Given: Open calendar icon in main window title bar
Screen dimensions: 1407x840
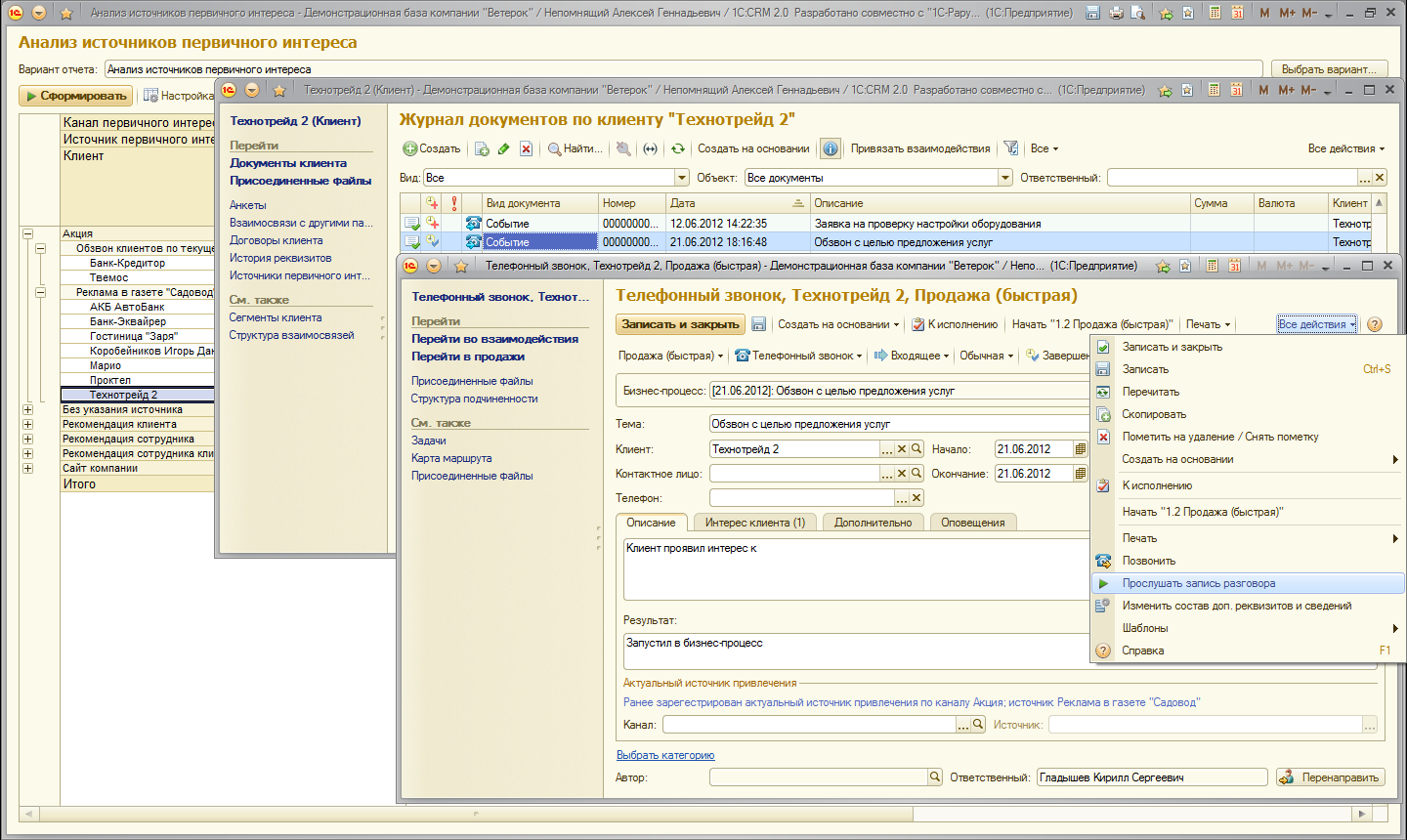Looking at the screenshot, I should tap(1237, 13).
